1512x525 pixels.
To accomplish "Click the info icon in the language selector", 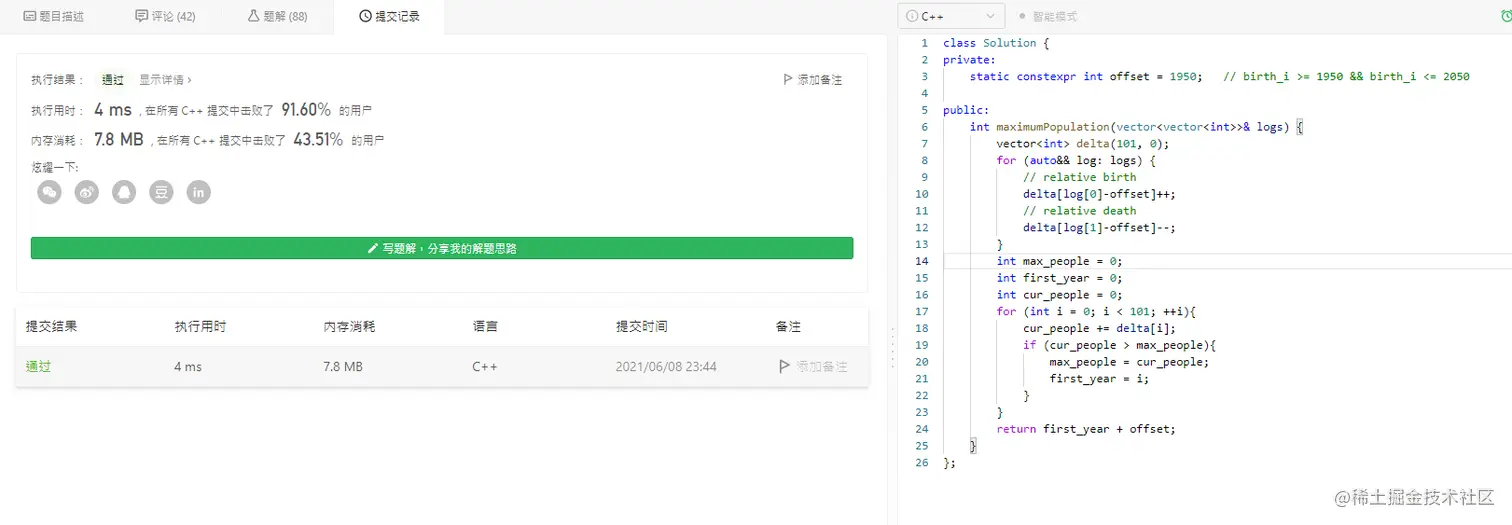I will click(x=912, y=17).
